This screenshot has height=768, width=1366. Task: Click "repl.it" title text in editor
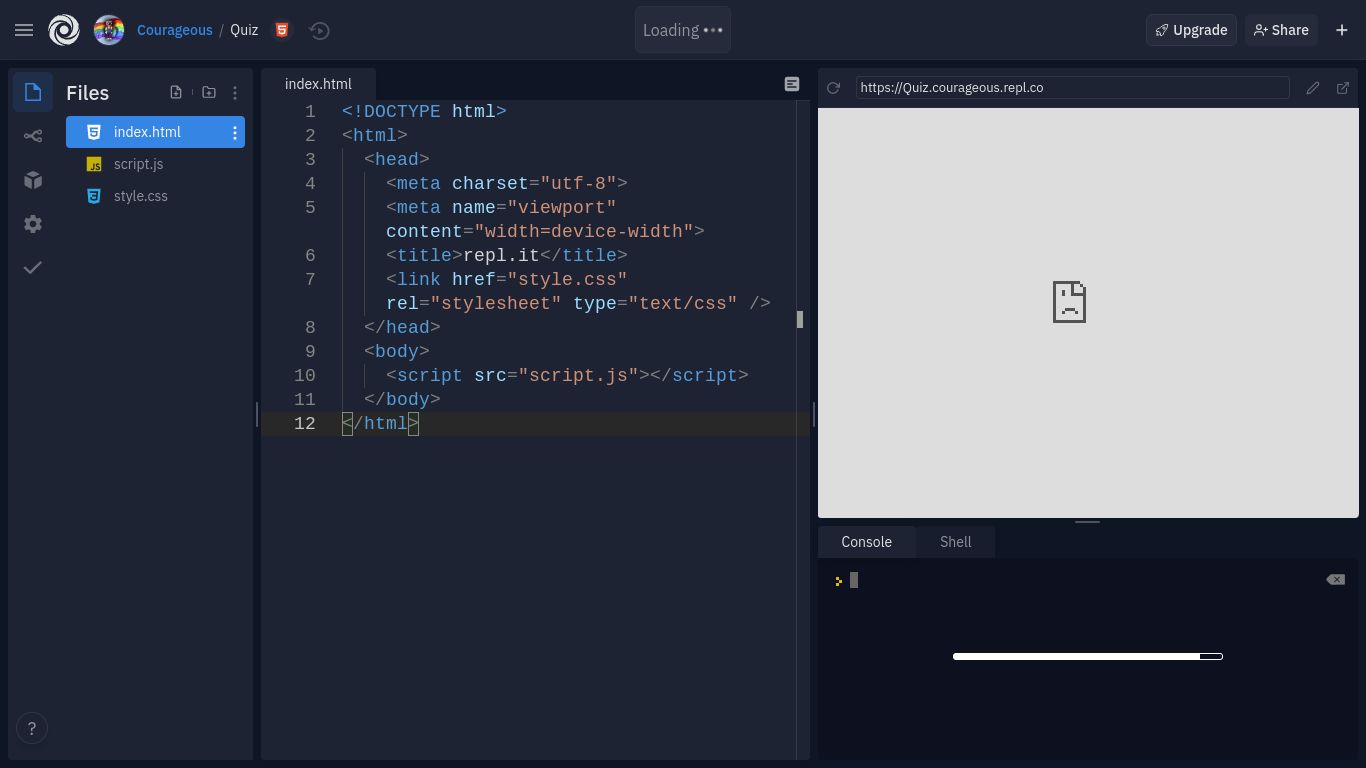[x=501, y=255]
